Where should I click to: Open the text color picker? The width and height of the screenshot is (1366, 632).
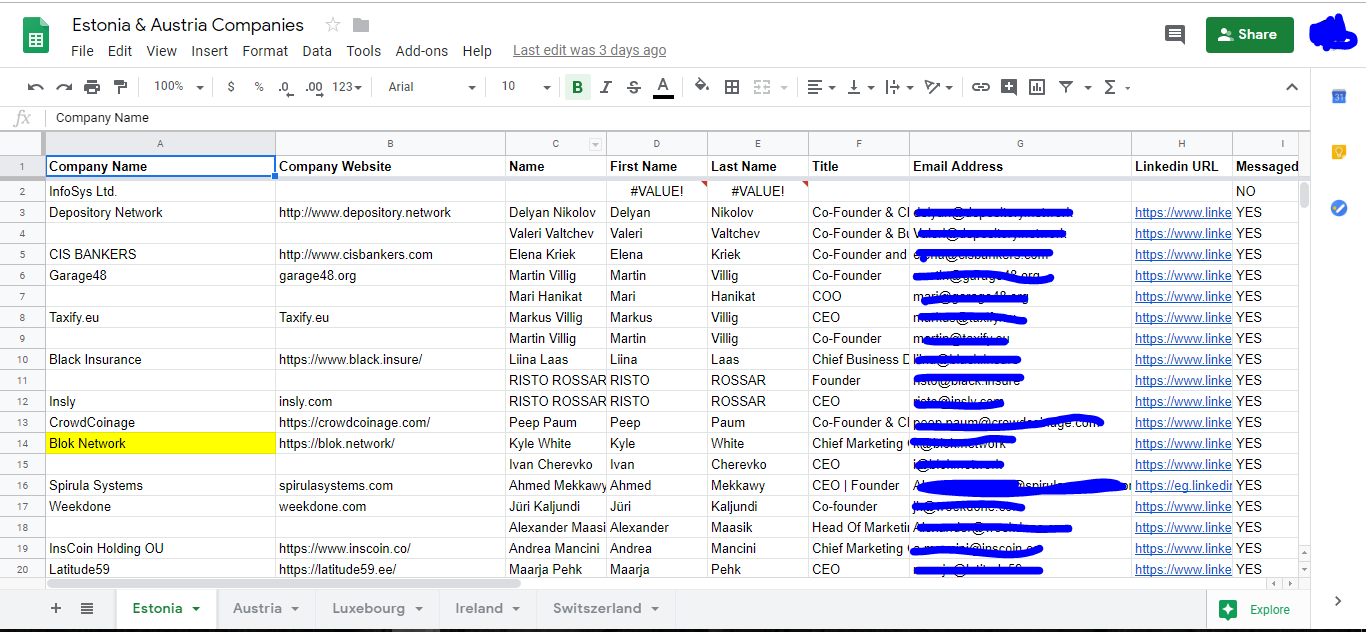[x=662, y=87]
